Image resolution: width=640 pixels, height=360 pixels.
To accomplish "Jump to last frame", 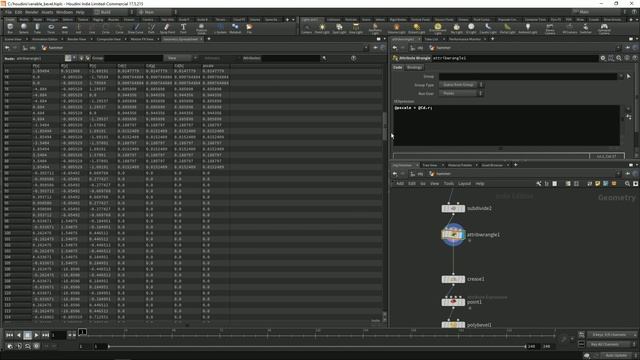I will pyautogui.click(x=46, y=335).
